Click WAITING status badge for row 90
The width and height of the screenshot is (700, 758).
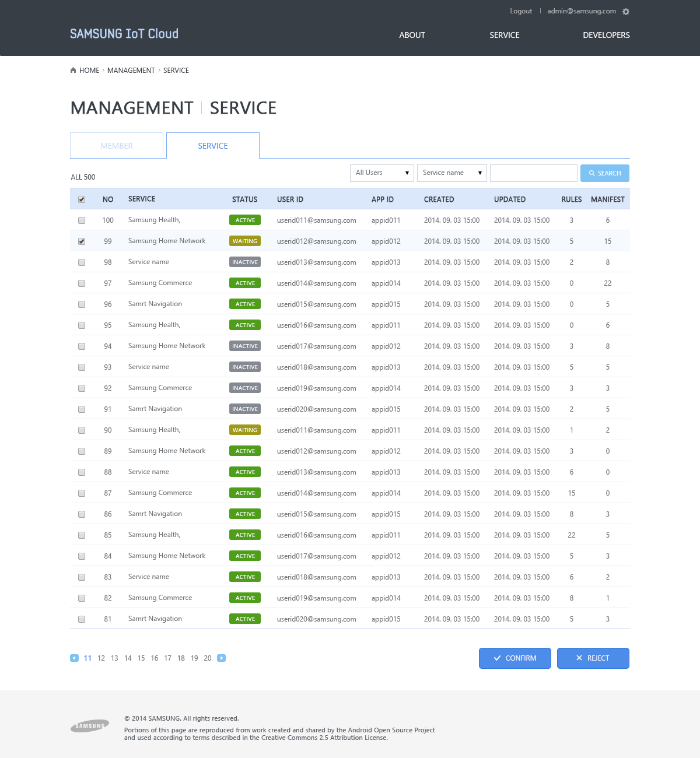245,430
